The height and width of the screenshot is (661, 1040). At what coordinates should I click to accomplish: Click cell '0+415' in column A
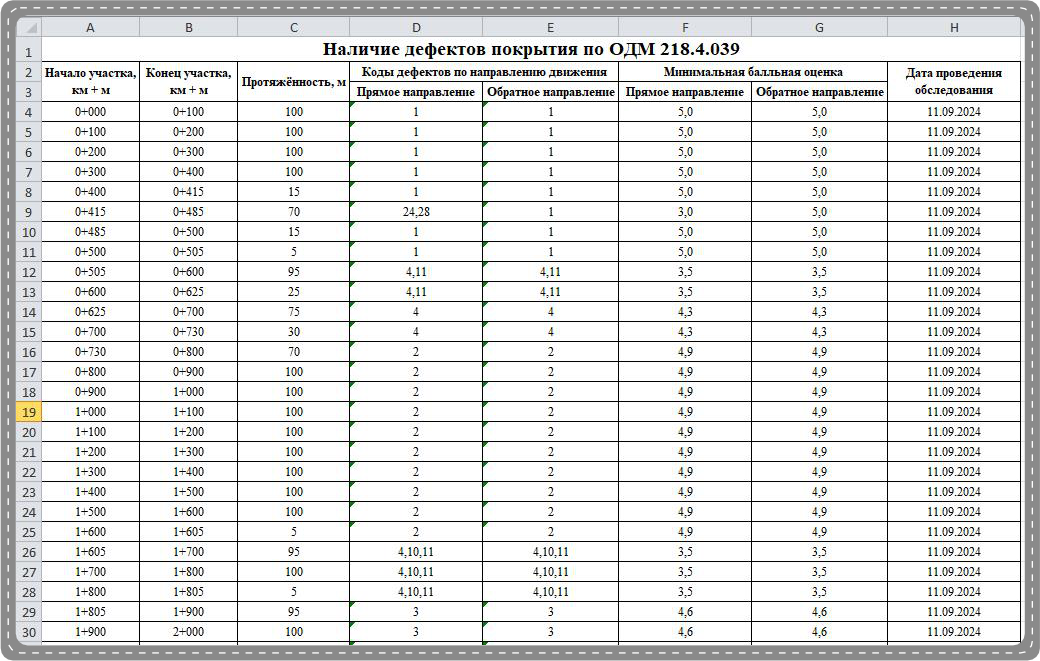tap(90, 211)
